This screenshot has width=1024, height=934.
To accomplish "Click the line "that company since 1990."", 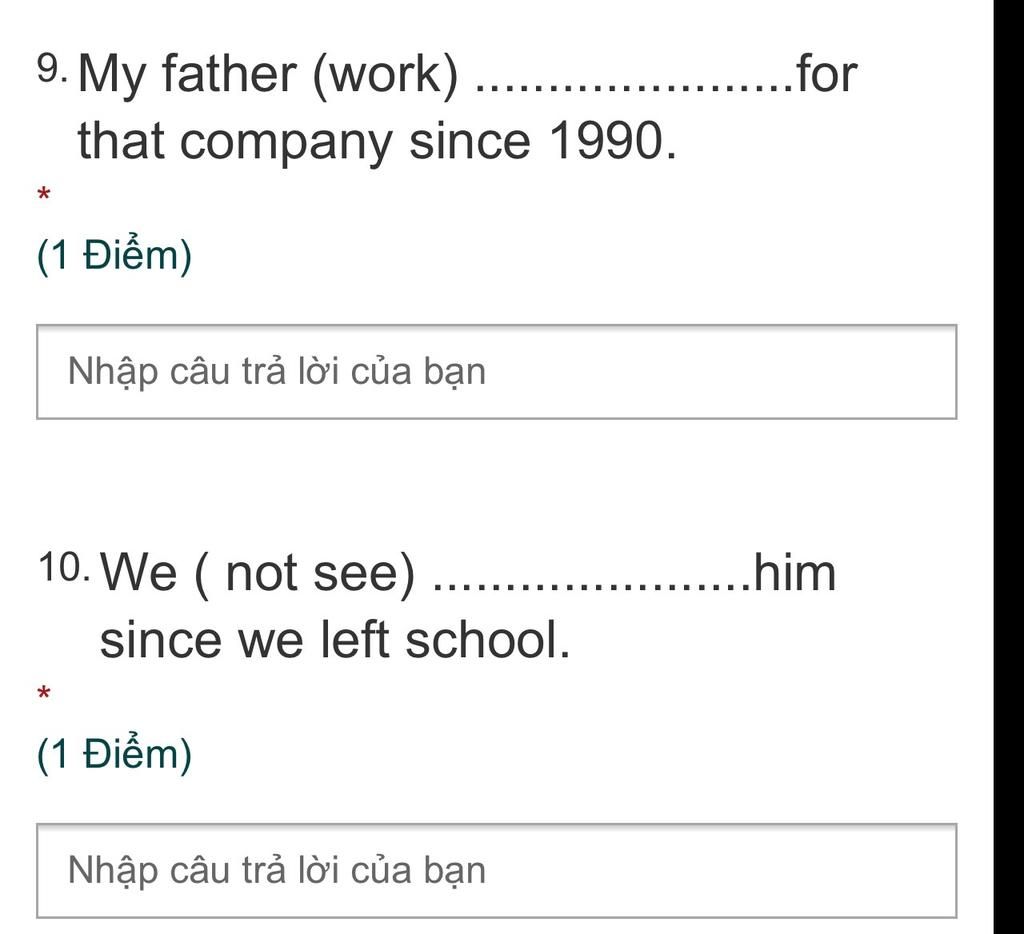I will click(x=377, y=141).
